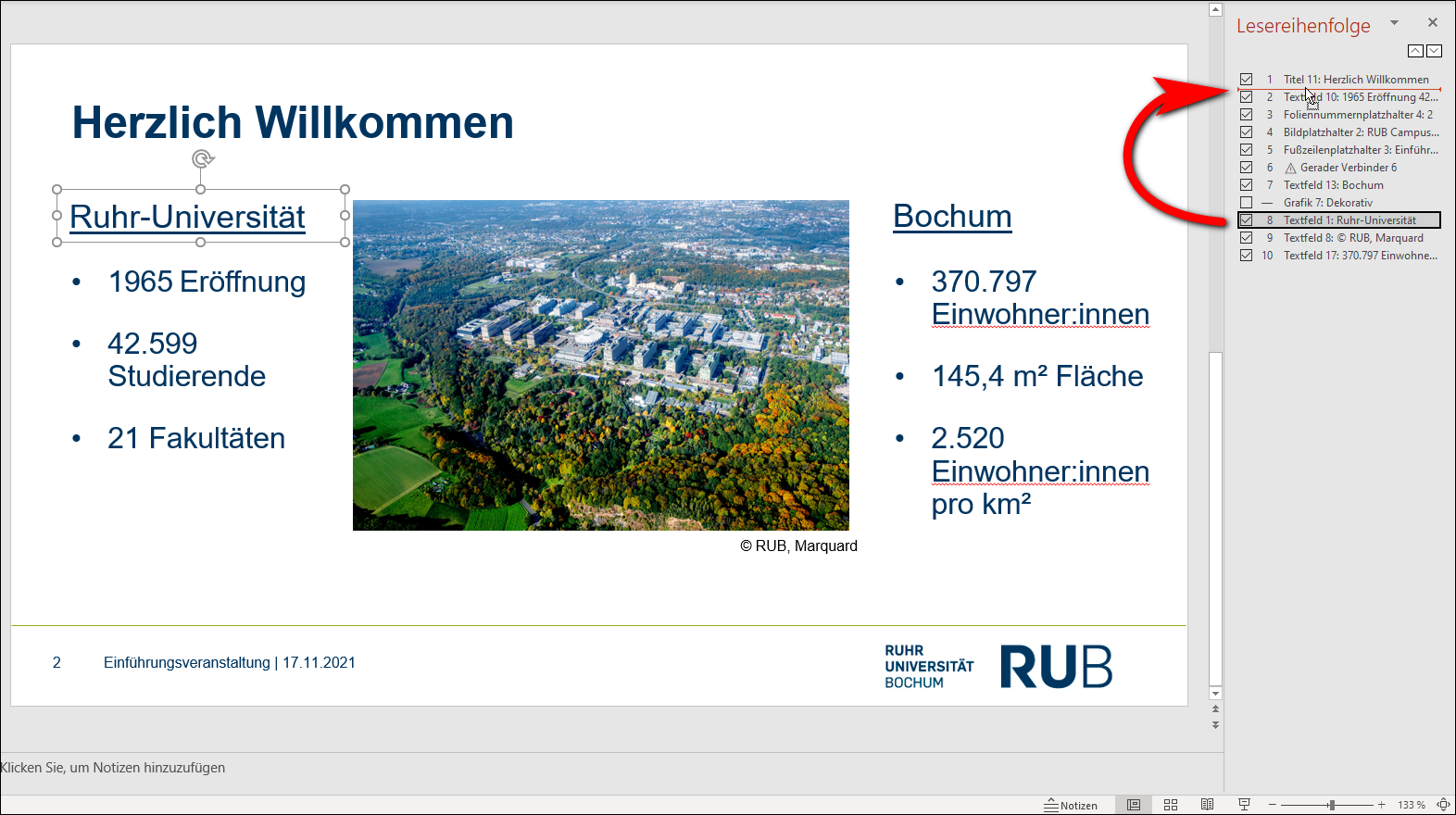1456x815 pixels.
Task: Fit slide to current window
Action: click(1443, 805)
